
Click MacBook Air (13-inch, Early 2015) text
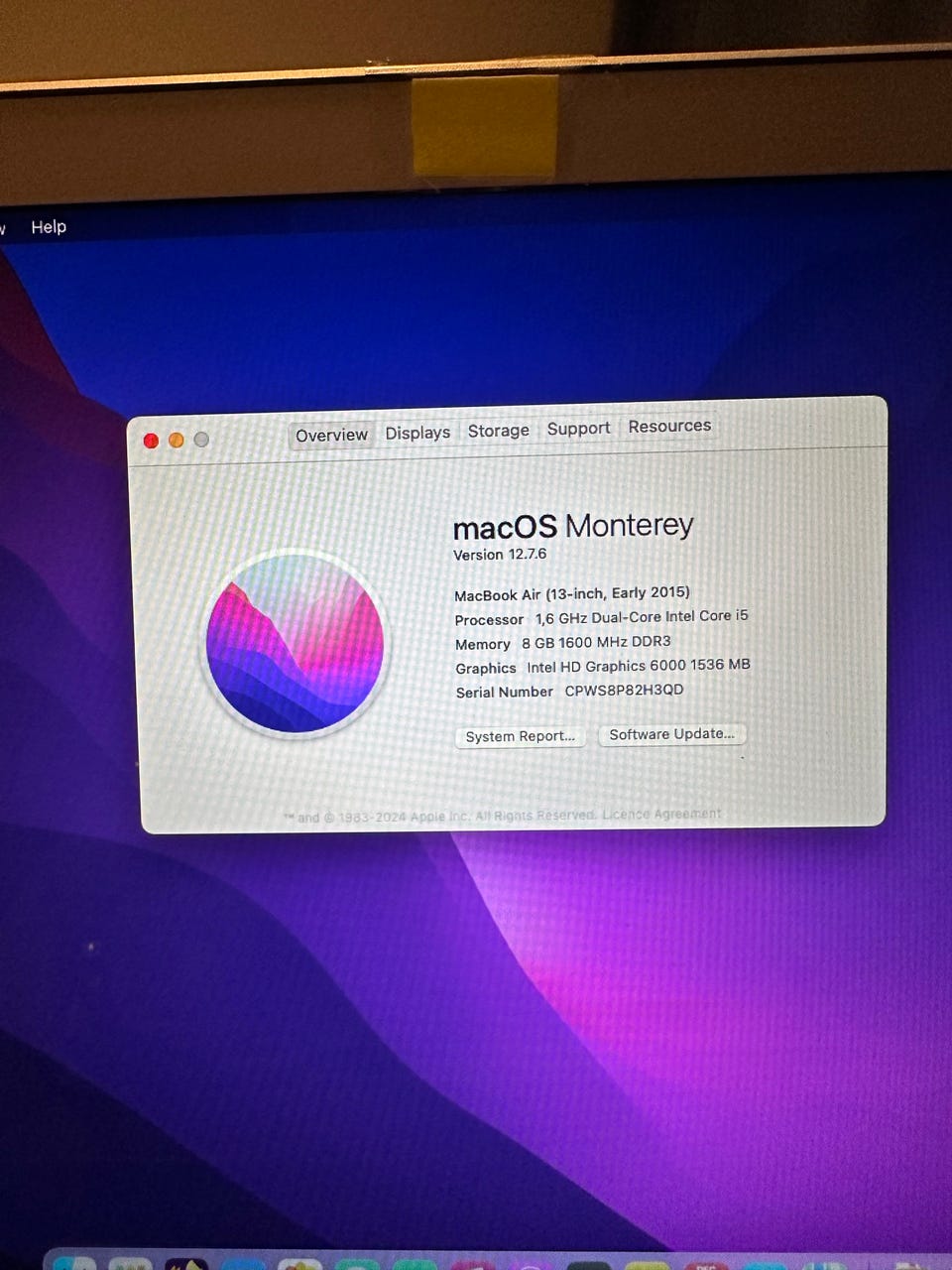pyautogui.click(x=572, y=593)
